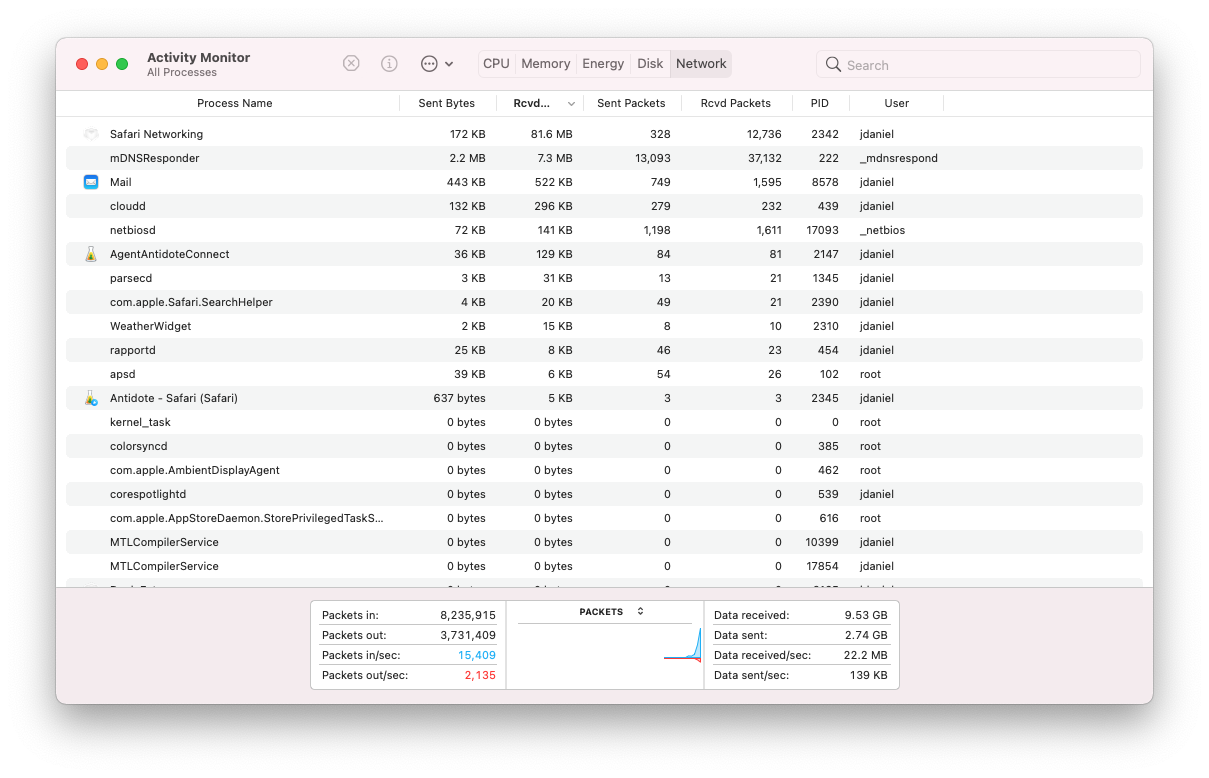
Task: Click Data received value 9.53 GB
Action: click(865, 615)
